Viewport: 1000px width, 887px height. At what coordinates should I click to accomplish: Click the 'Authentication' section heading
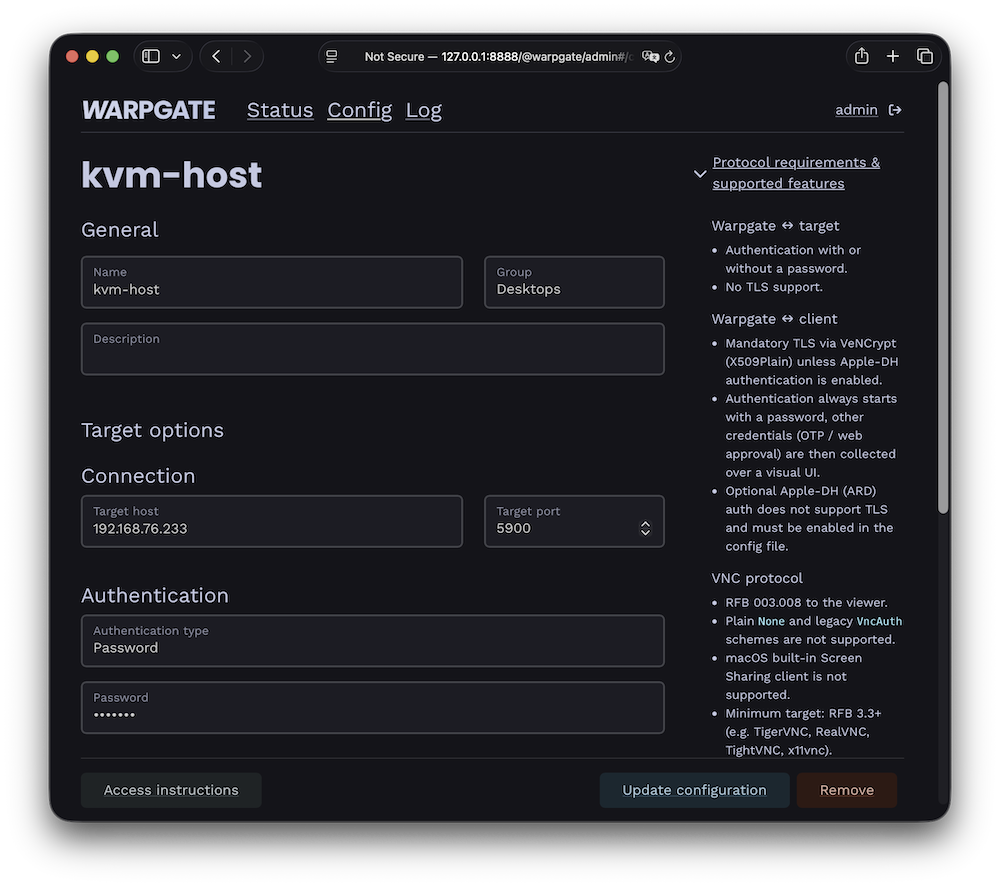coord(155,596)
